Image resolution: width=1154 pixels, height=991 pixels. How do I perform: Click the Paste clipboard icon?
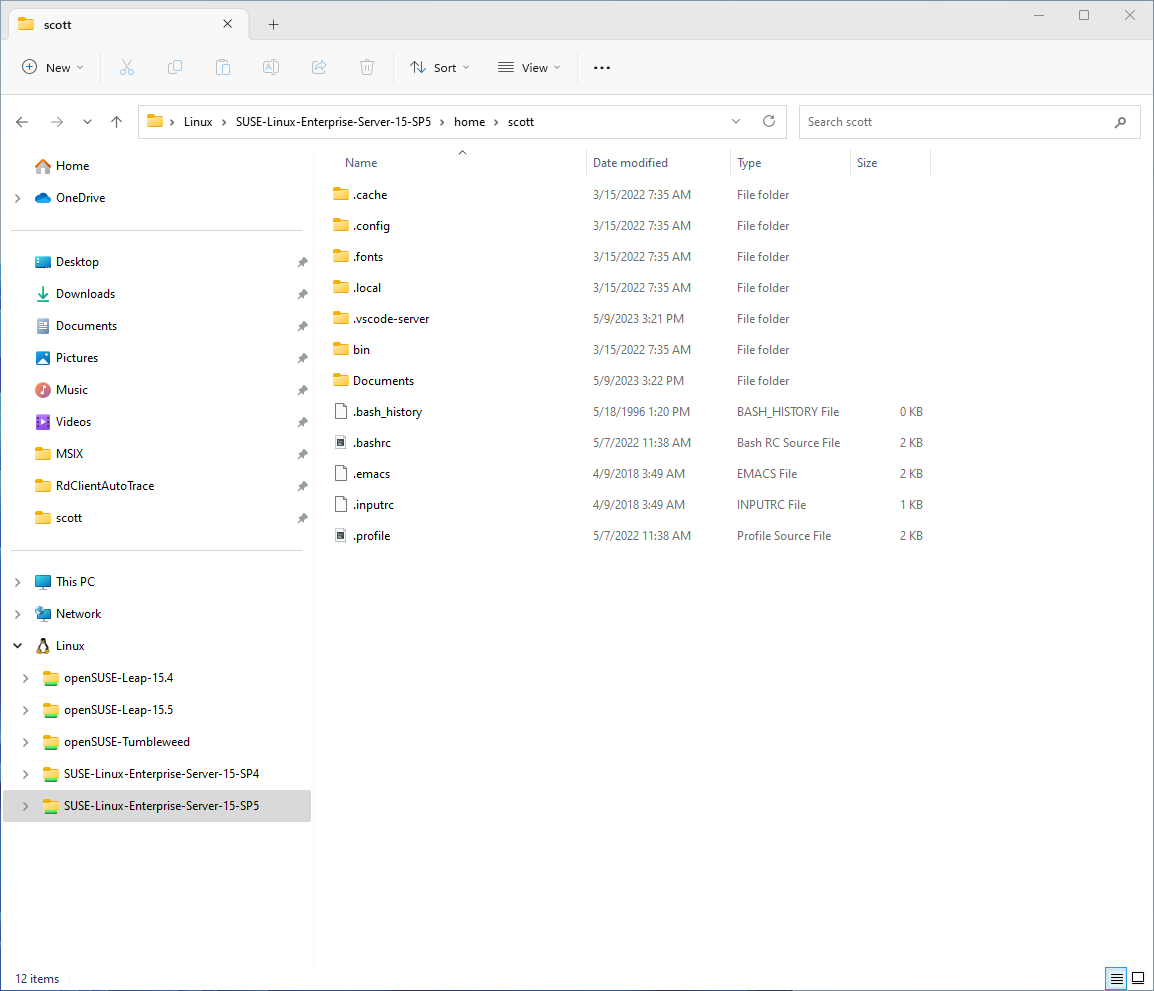pyautogui.click(x=222, y=68)
